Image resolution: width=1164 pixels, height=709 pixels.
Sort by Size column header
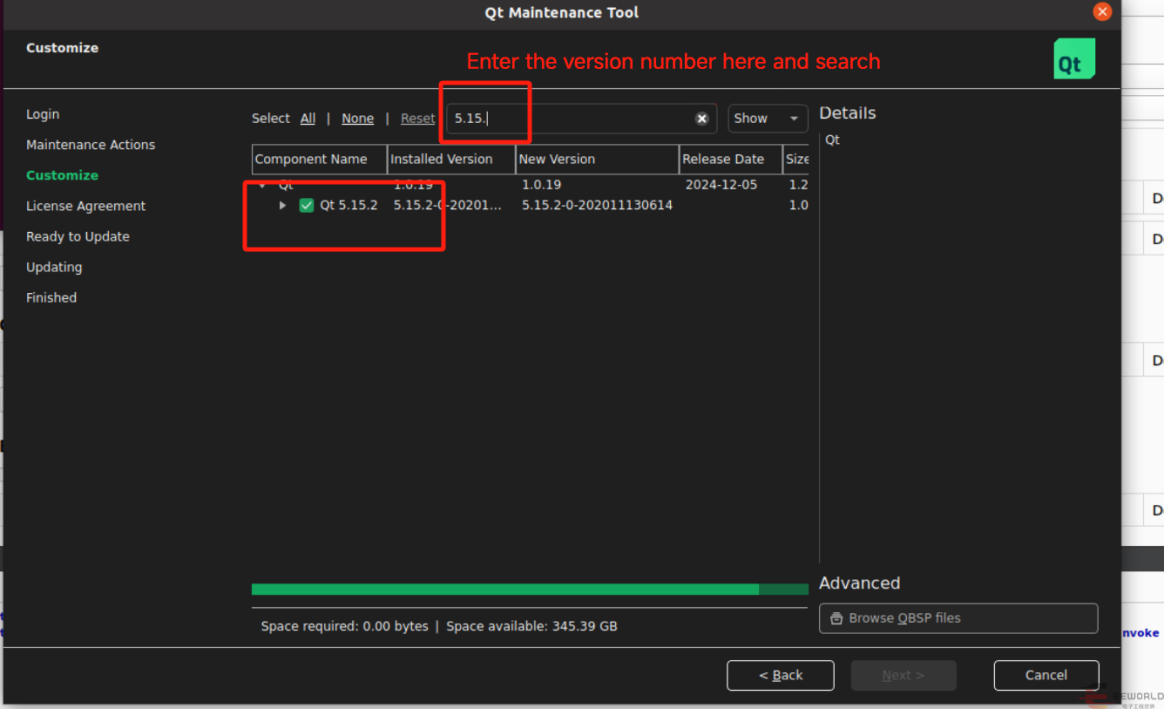click(x=796, y=160)
